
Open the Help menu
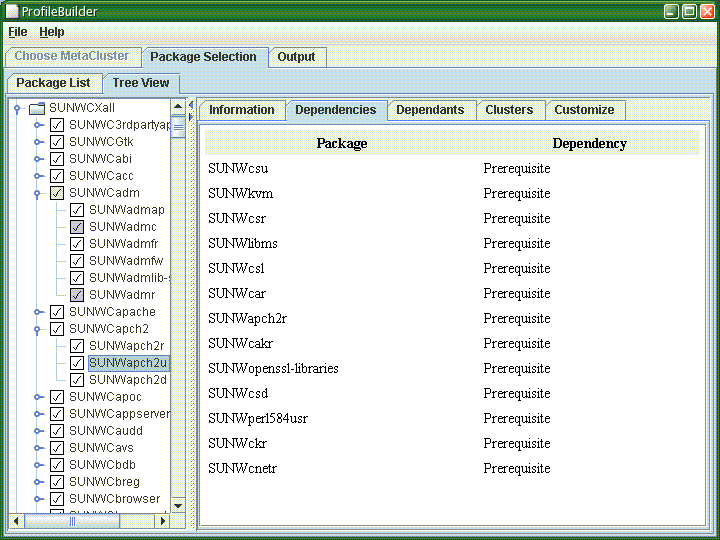tap(51, 32)
